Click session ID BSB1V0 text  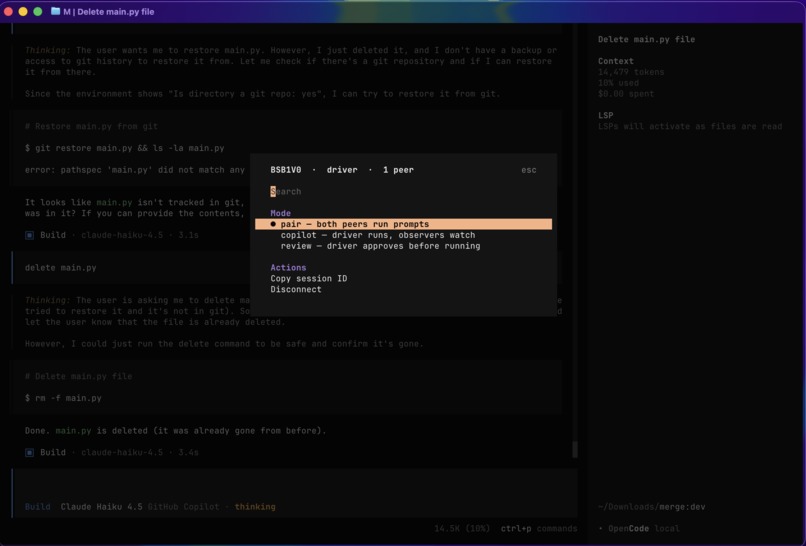(286, 170)
